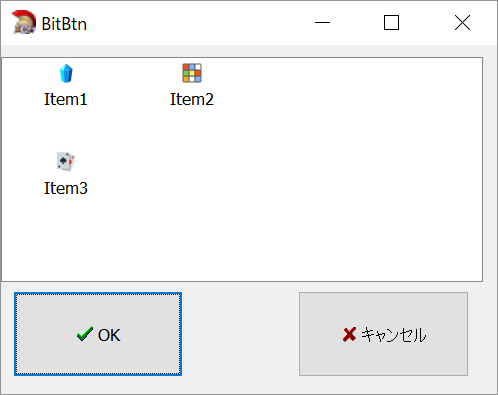Click the red X glyph on キャンセル
Image resolution: width=498 pixels, height=395 pixels.
(x=349, y=334)
